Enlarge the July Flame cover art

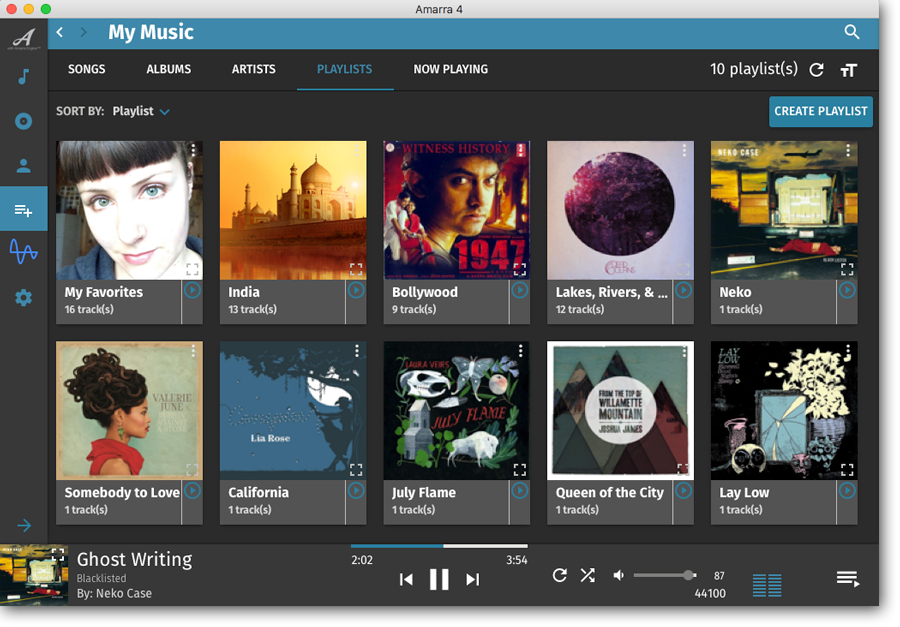pyautogui.click(x=519, y=470)
